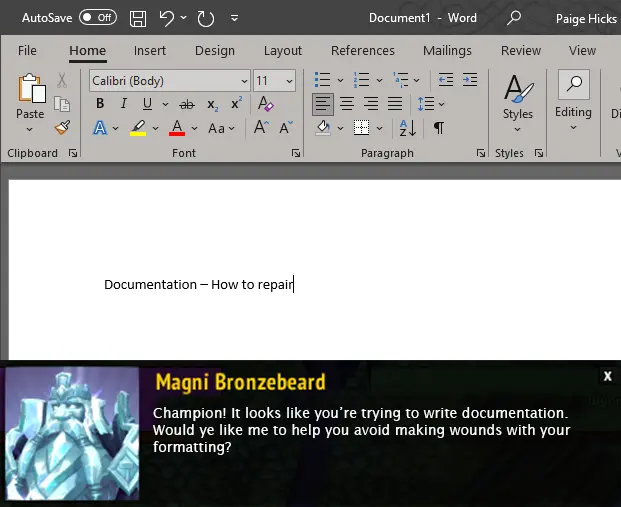
Task: Click Clear All Formatting icon
Action: (265, 104)
